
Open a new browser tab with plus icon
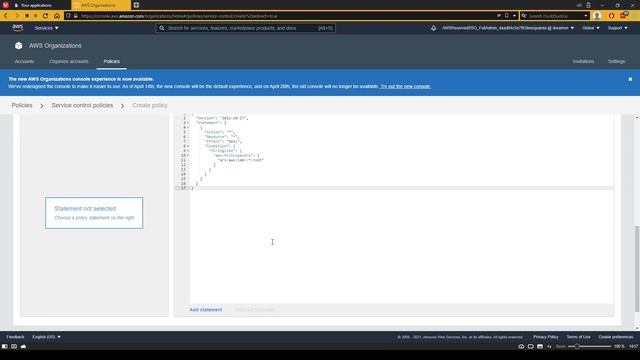[x=136, y=5]
